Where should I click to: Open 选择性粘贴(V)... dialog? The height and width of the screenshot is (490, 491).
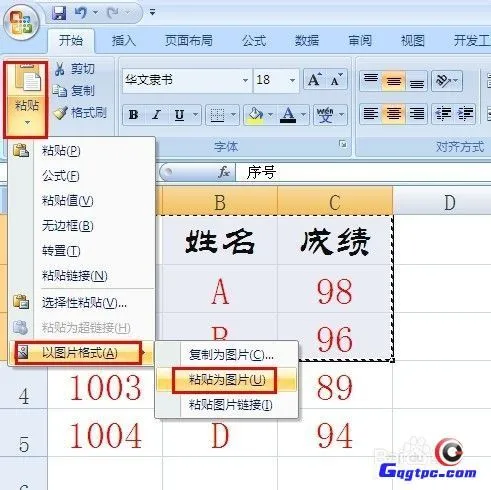(x=82, y=302)
